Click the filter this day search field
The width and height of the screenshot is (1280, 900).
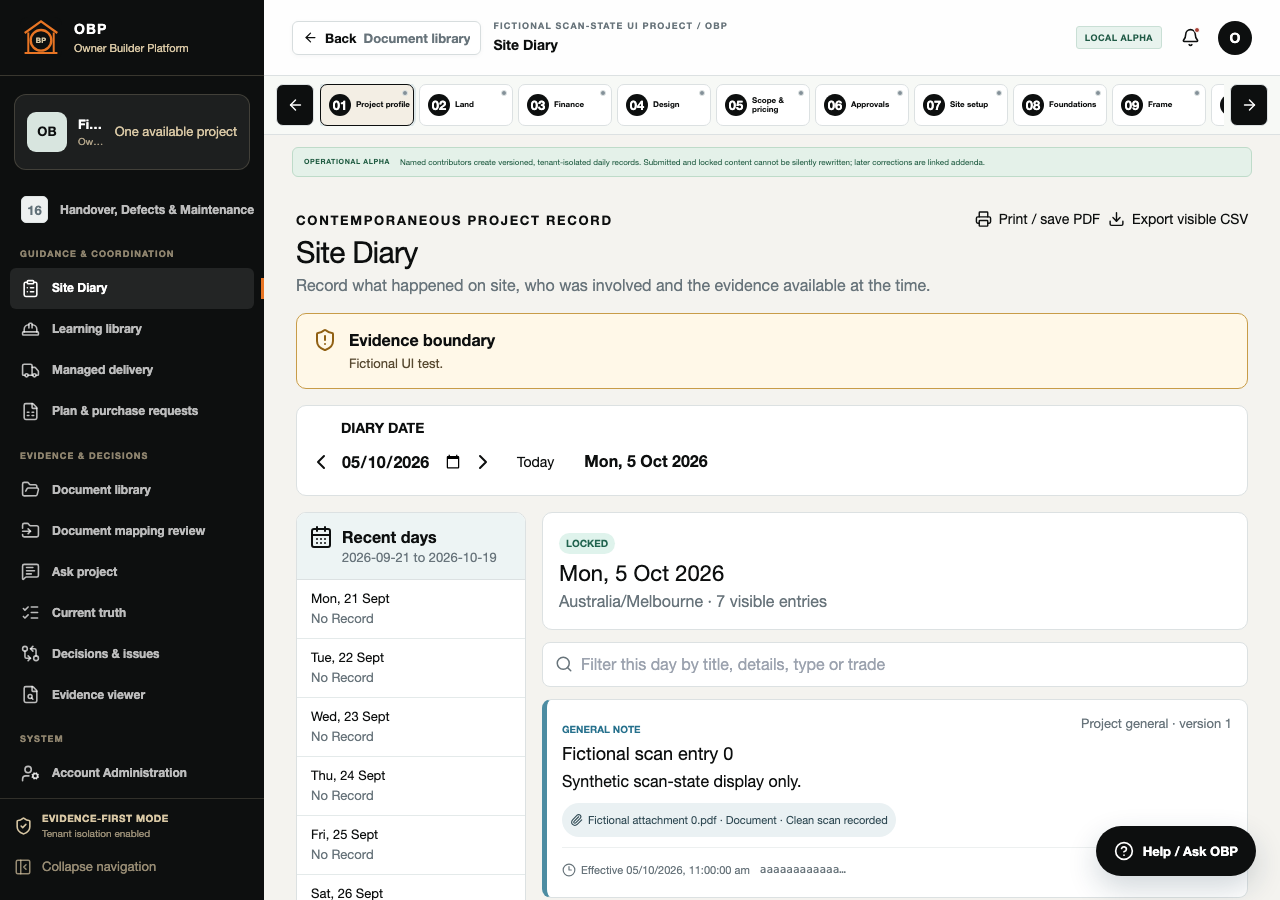click(x=895, y=664)
